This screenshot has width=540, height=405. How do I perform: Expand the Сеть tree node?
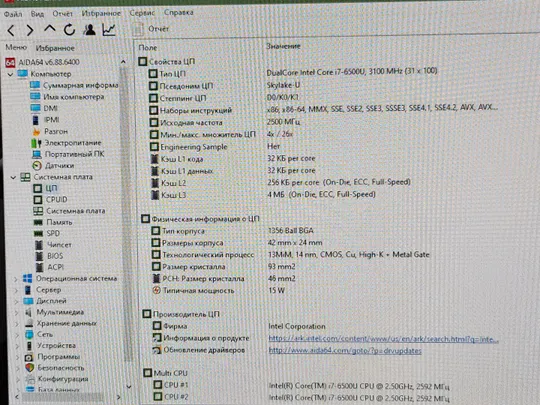[x=17, y=335]
